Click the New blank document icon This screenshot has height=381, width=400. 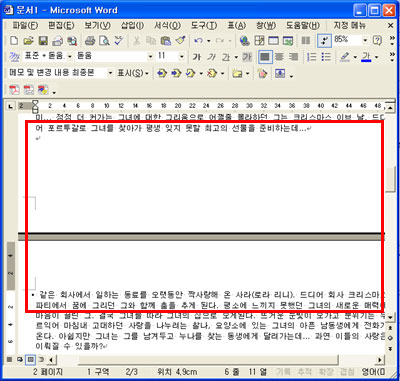[x=14, y=41]
